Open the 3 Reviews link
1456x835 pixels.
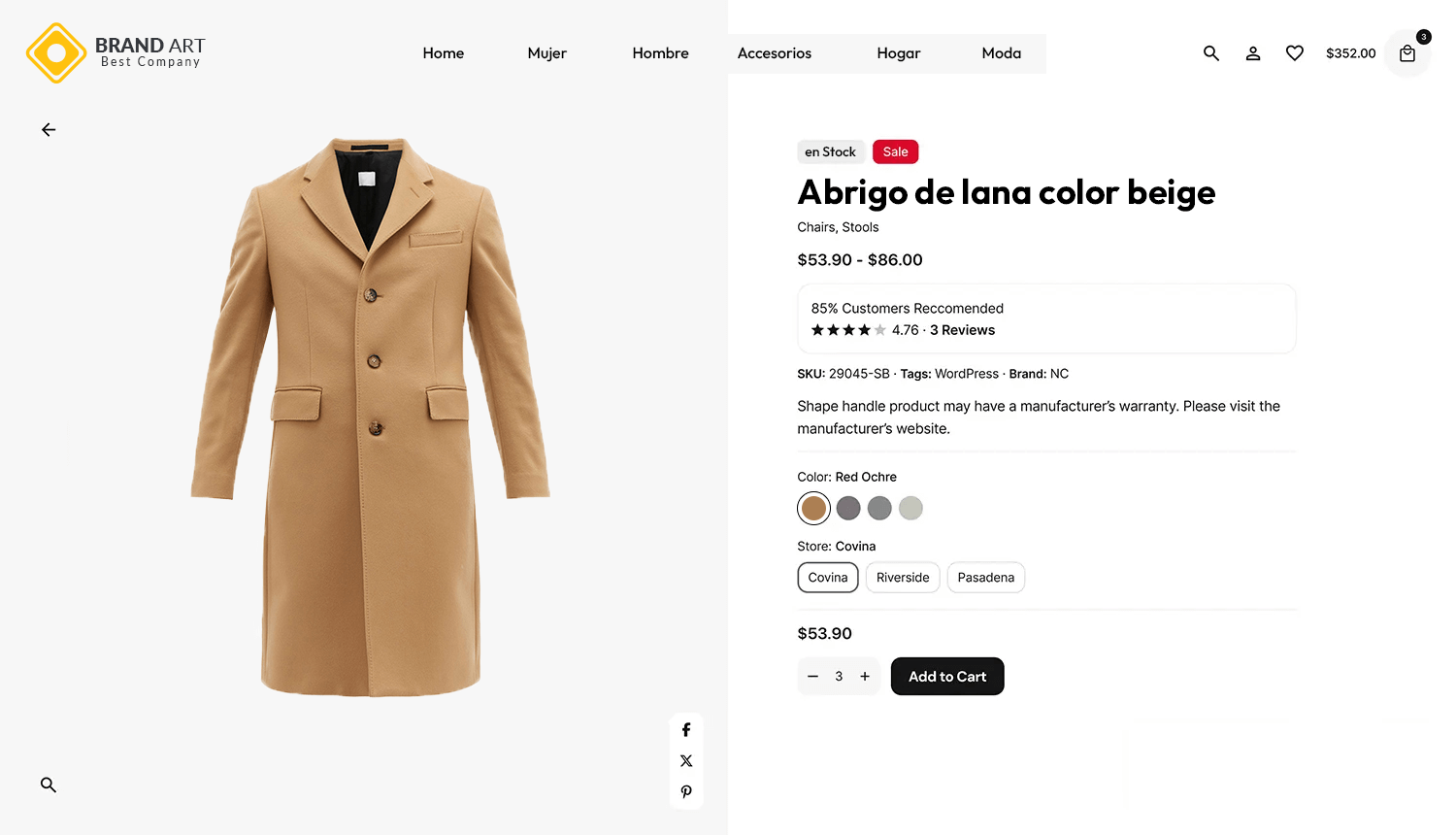click(962, 329)
